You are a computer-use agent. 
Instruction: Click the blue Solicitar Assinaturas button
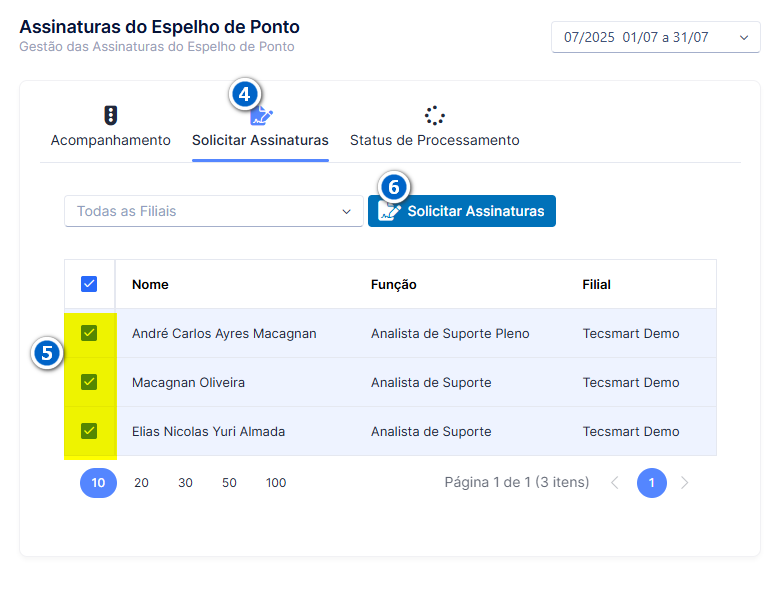click(x=462, y=211)
